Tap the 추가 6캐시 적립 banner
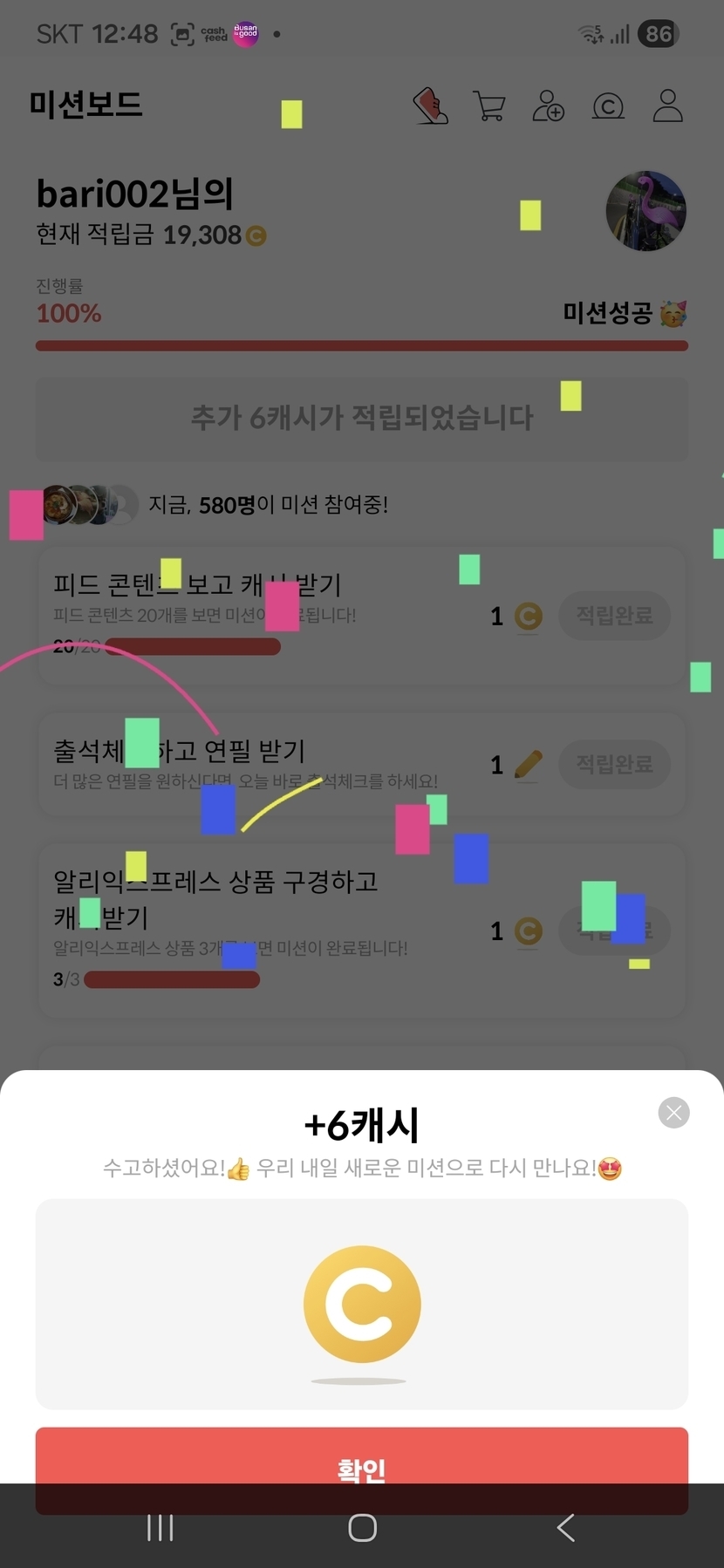The width and height of the screenshot is (724, 1568). click(x=362, y=419)
